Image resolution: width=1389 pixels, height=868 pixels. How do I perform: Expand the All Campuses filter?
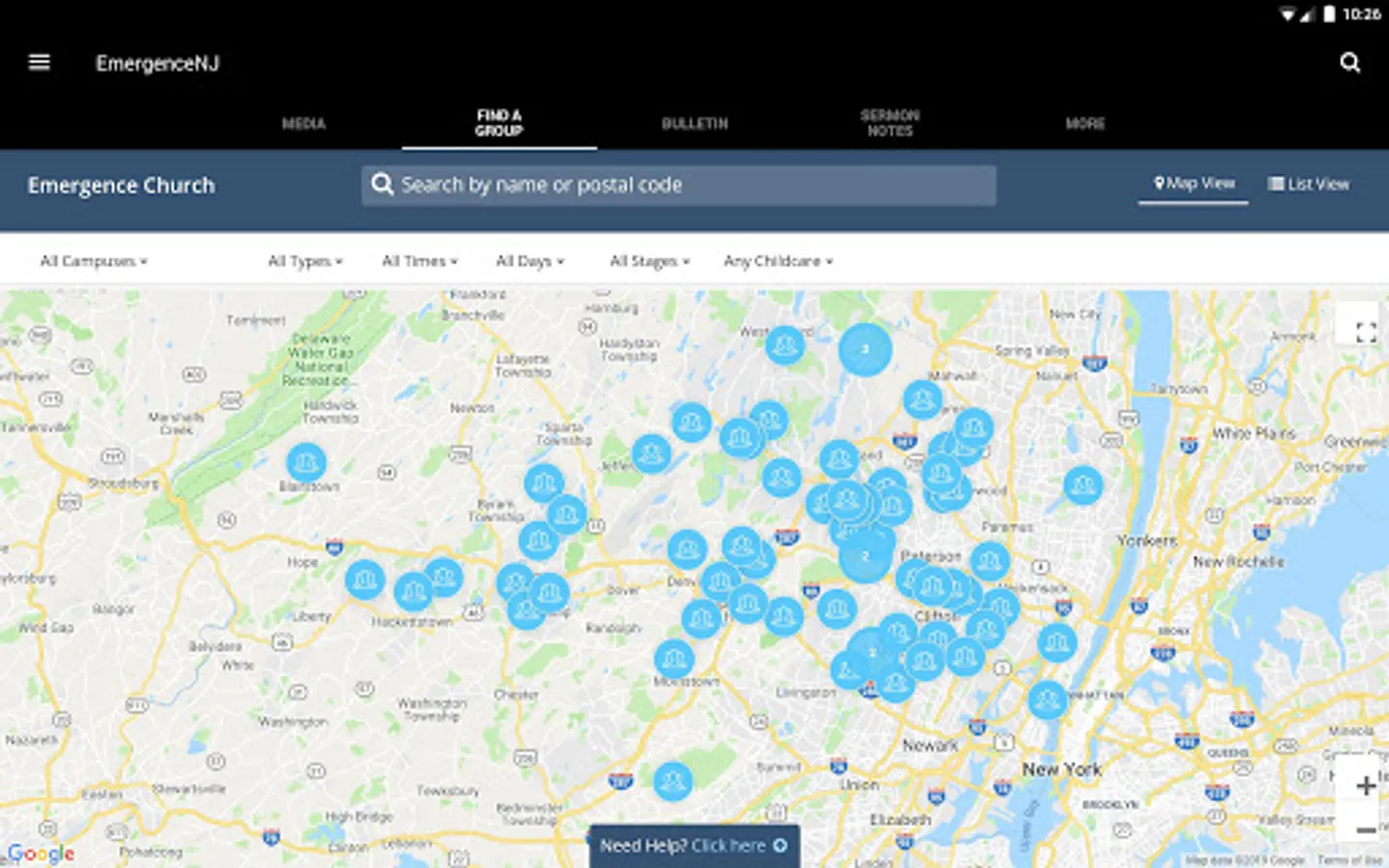coord(94,261)
